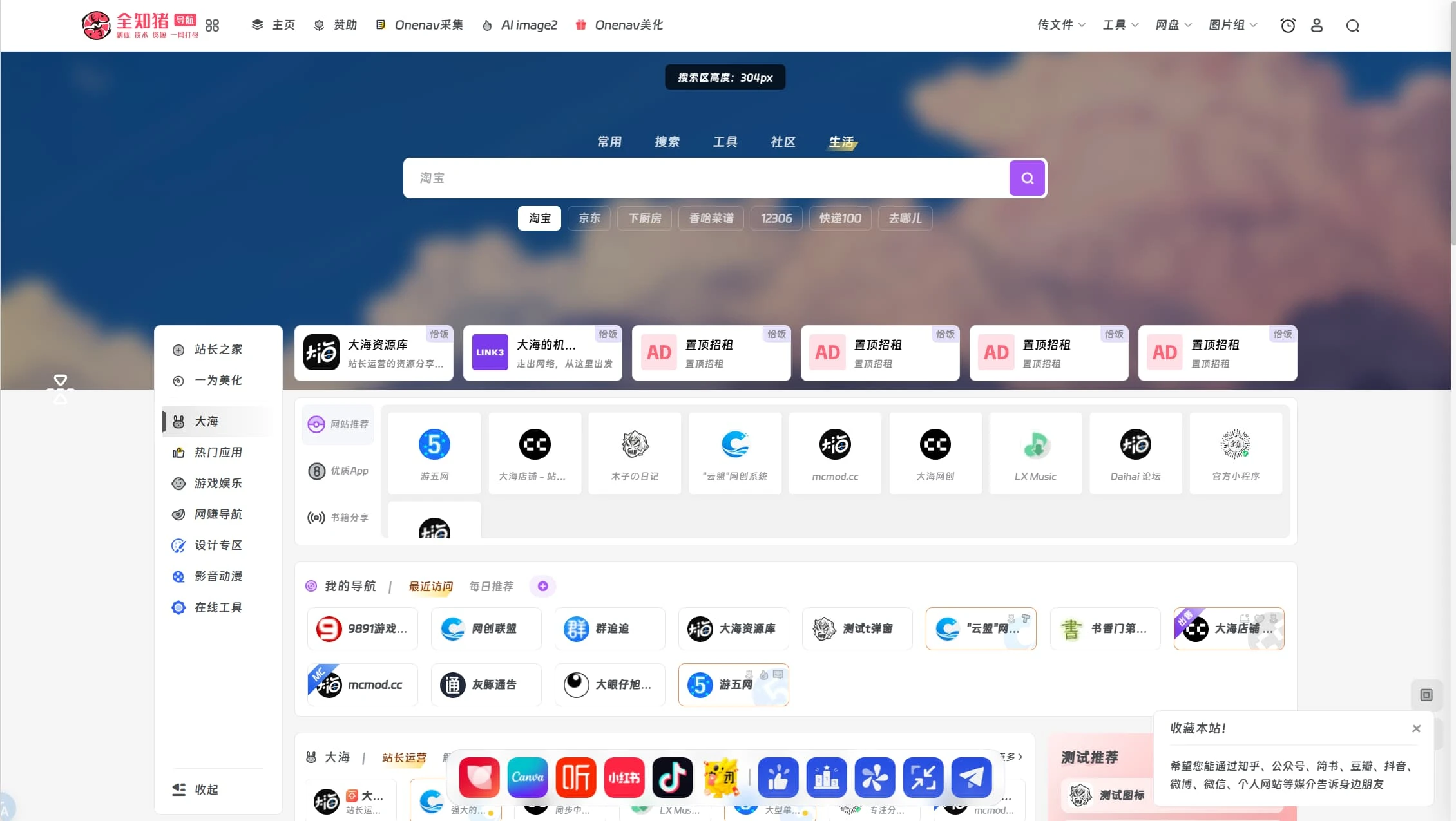This screenshot has height=821, width=1456.
Task: Select 设计专区 in the sidebar
Action: 218,545
